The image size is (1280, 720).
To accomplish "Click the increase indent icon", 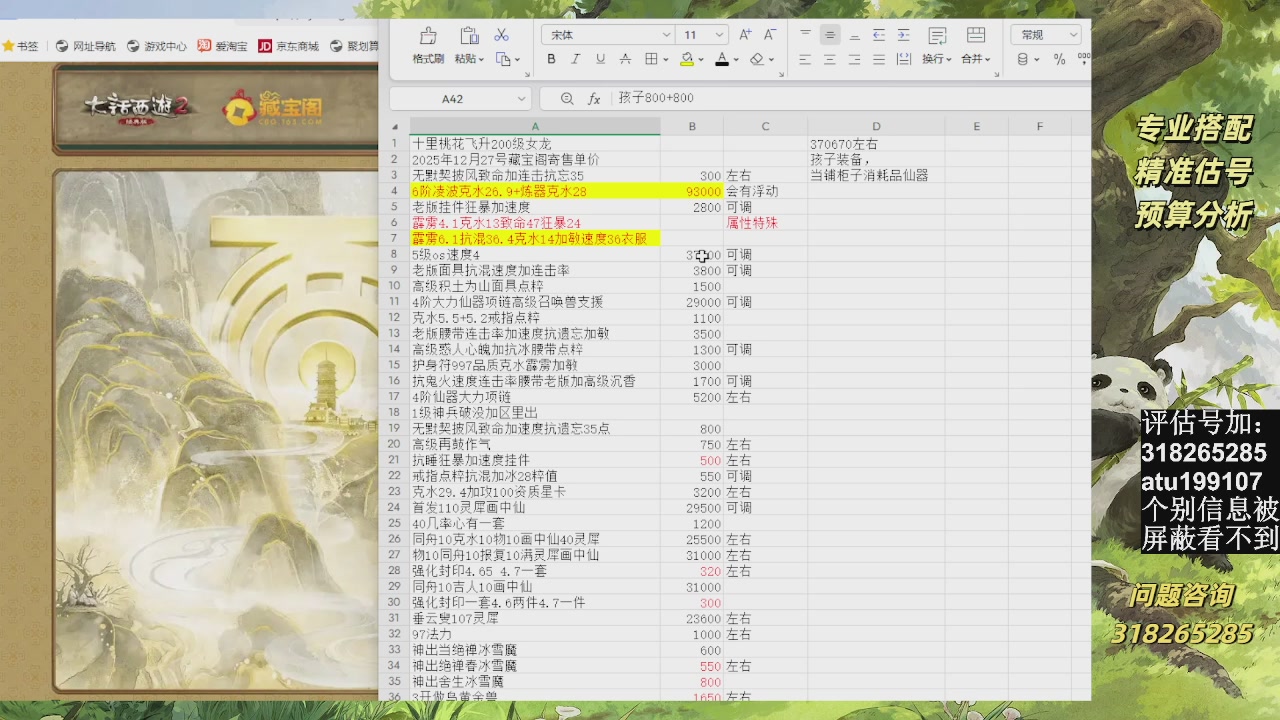I will 903,35.
